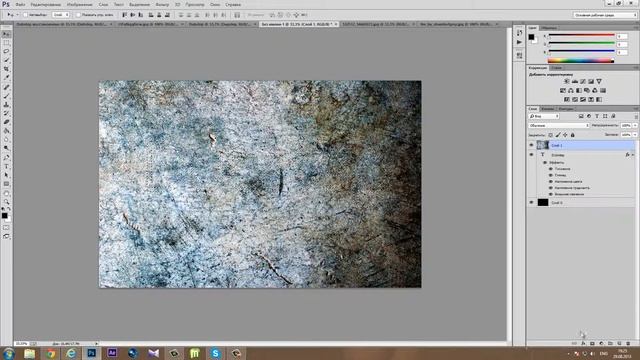Enable the Автовыбор checkbox
This screenshot has width=640, height=360.
[25, 15]
